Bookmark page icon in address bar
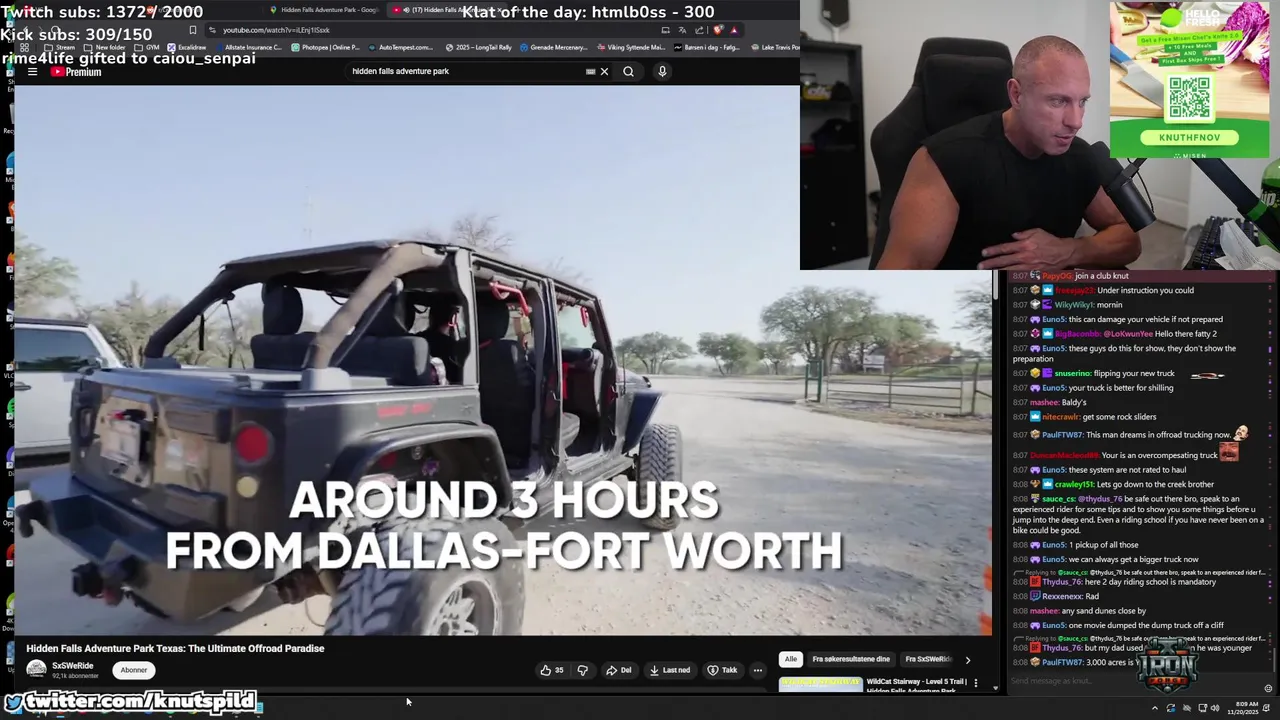Screen dimensions: 1280x720 click(192, 30)
